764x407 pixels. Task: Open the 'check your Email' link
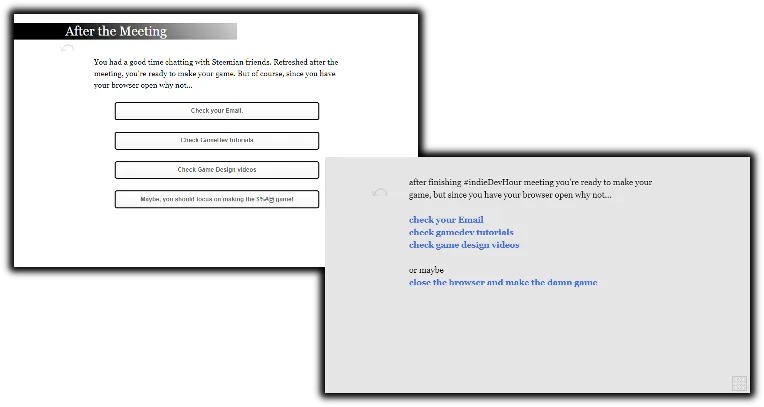(x=446, y=220)
